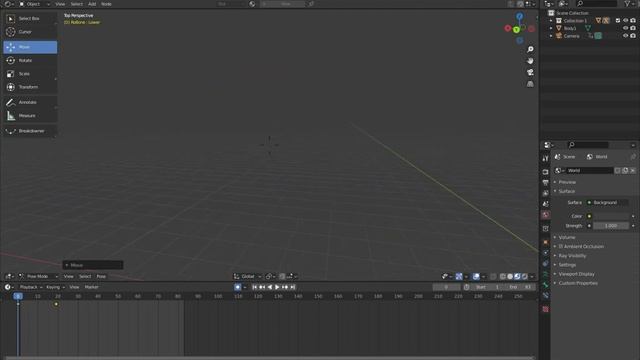The width and height of the screenshot is (640, 360).
Task: Toggle render camera icon for Camera row
Action: 633,36
